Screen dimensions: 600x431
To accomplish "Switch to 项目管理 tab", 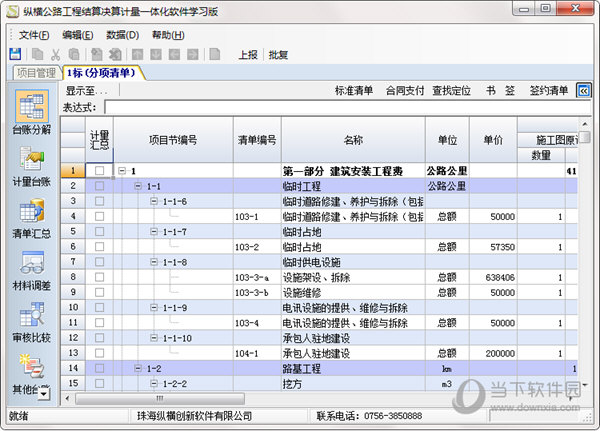I will (36, 73).
